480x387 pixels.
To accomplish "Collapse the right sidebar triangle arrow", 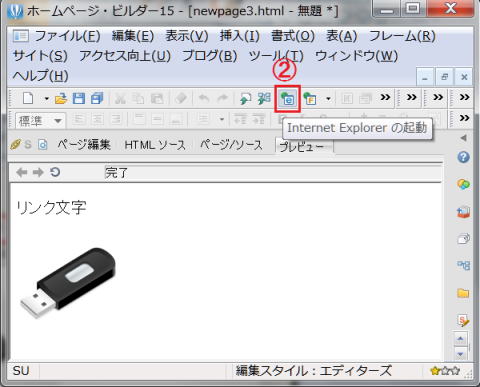I will click(464, 138).
